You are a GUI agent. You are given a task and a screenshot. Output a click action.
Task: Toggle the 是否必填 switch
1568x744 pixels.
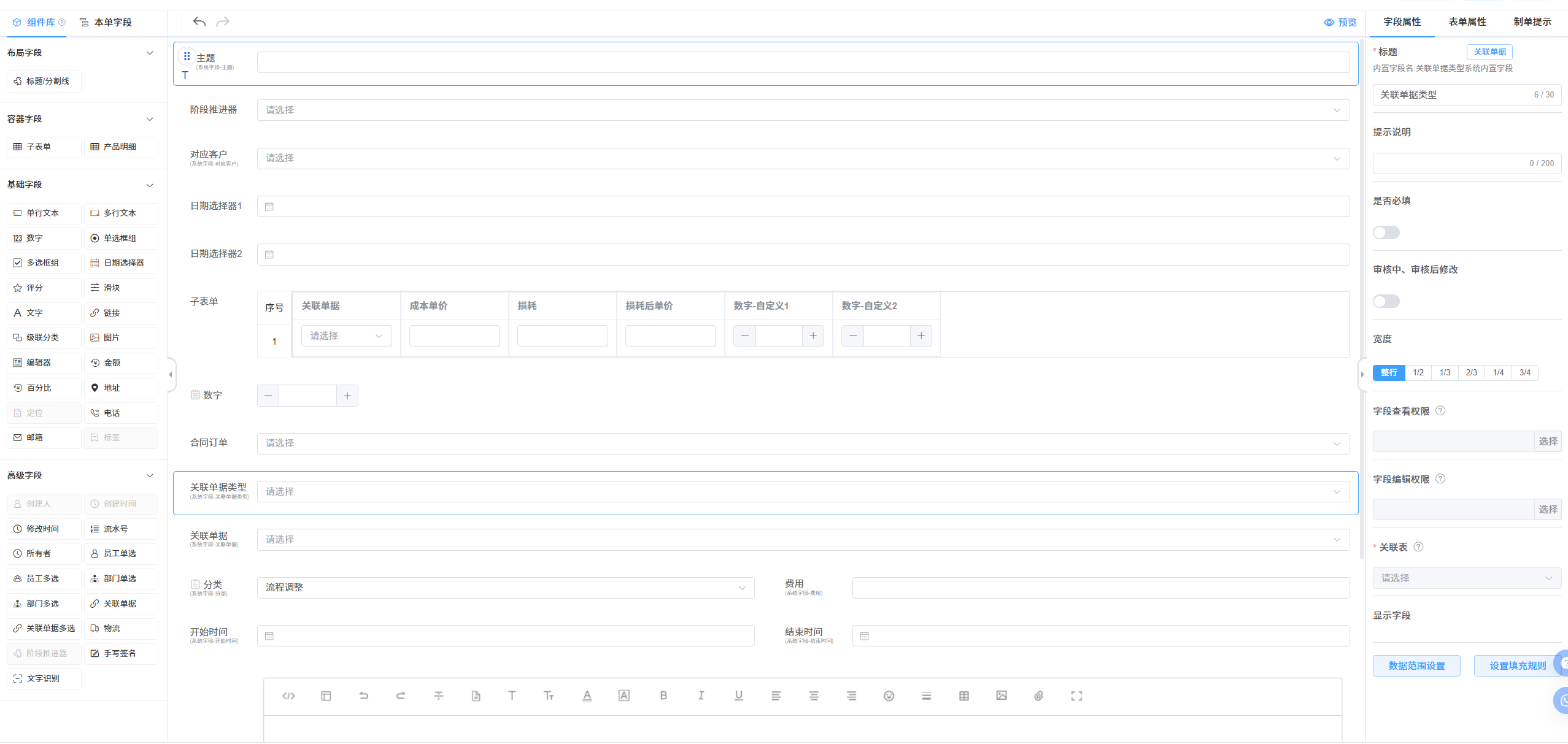(x=1386, y=232)
